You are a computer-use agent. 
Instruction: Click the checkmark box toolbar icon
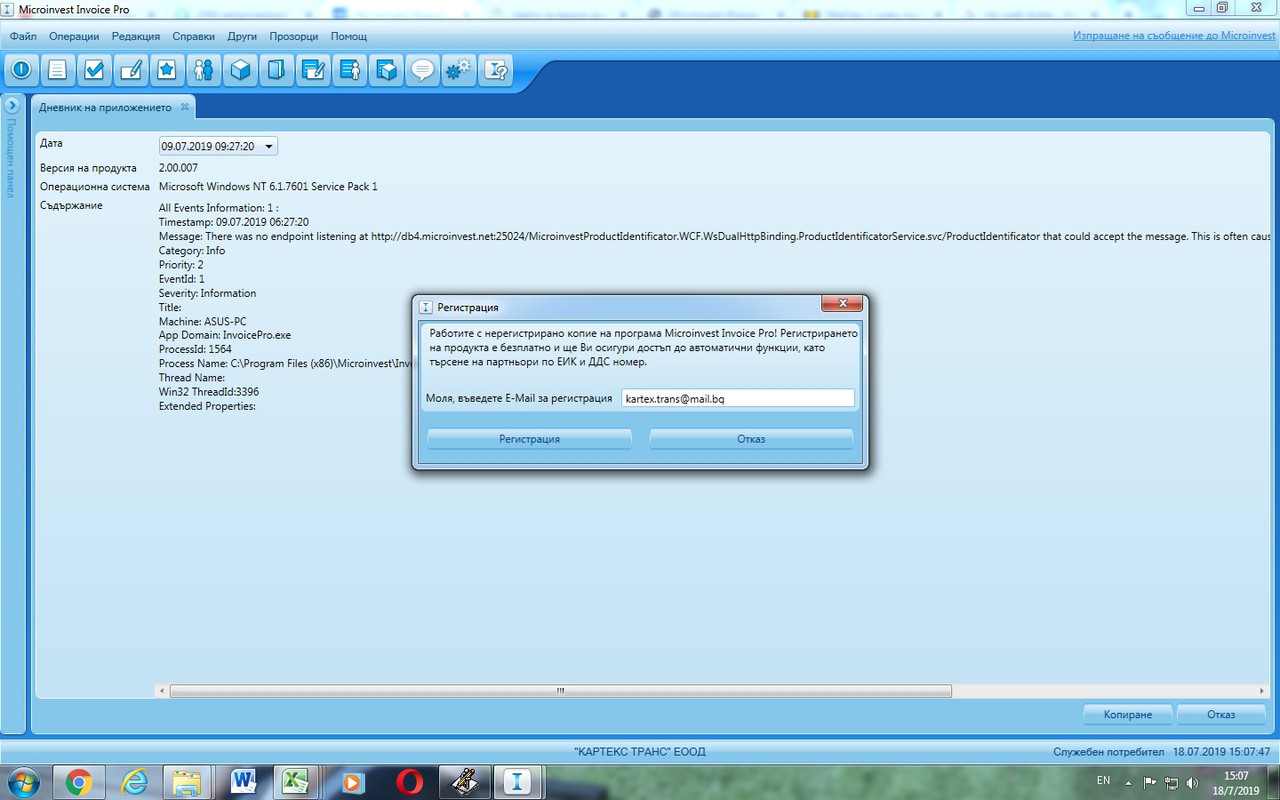tap(94, 70)
